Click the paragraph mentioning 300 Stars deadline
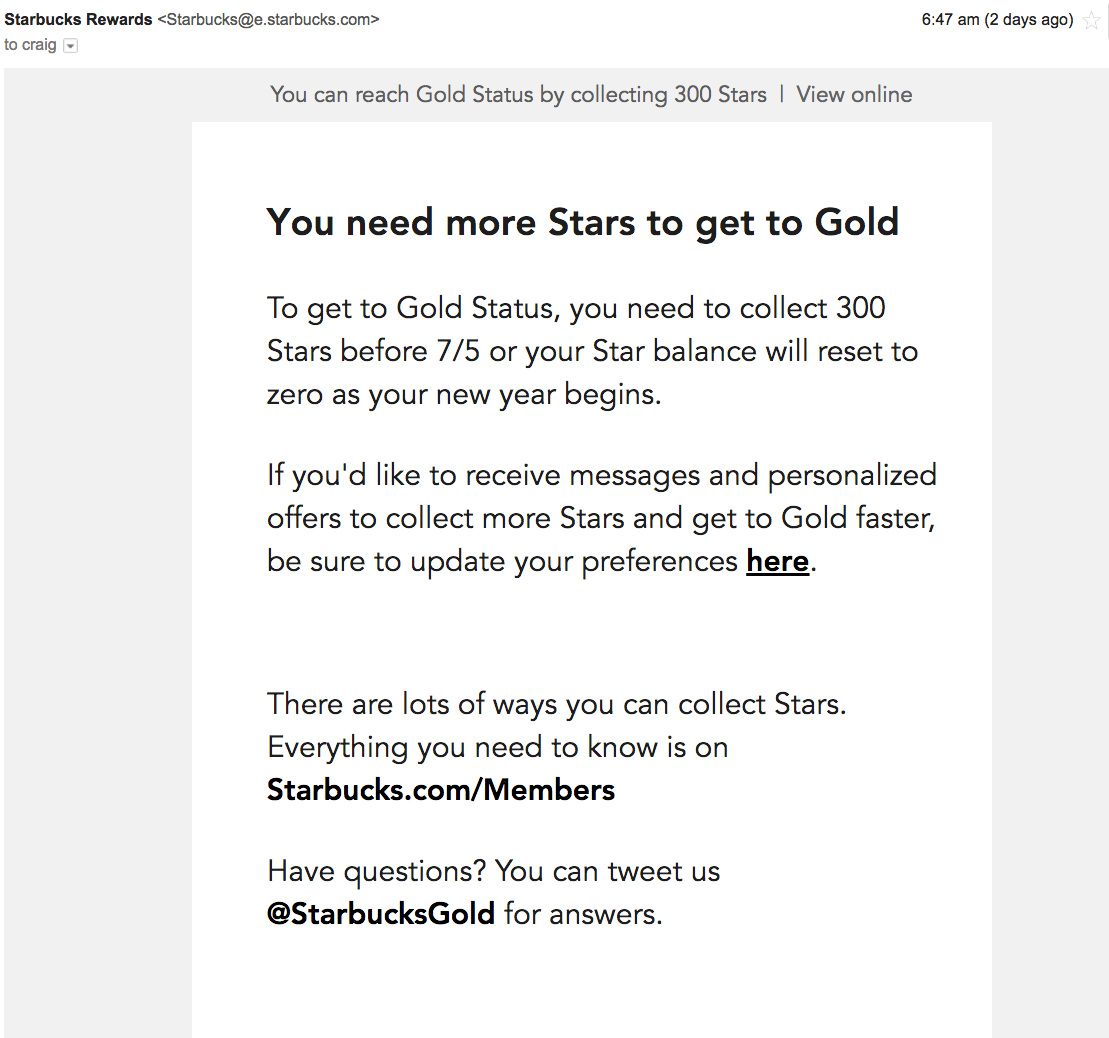 592,350
